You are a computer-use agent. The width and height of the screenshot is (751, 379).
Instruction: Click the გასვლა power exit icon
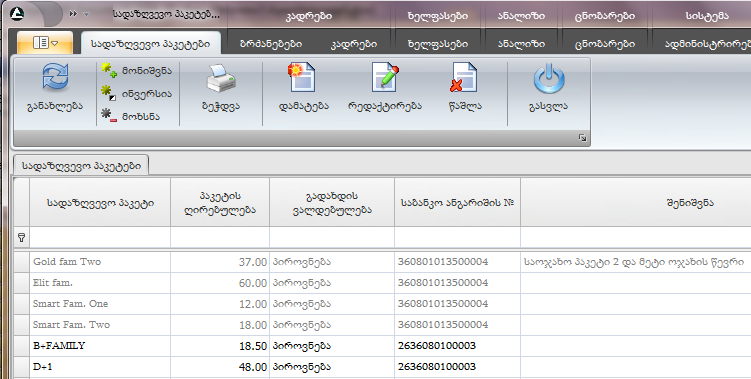tap(549, 79)
